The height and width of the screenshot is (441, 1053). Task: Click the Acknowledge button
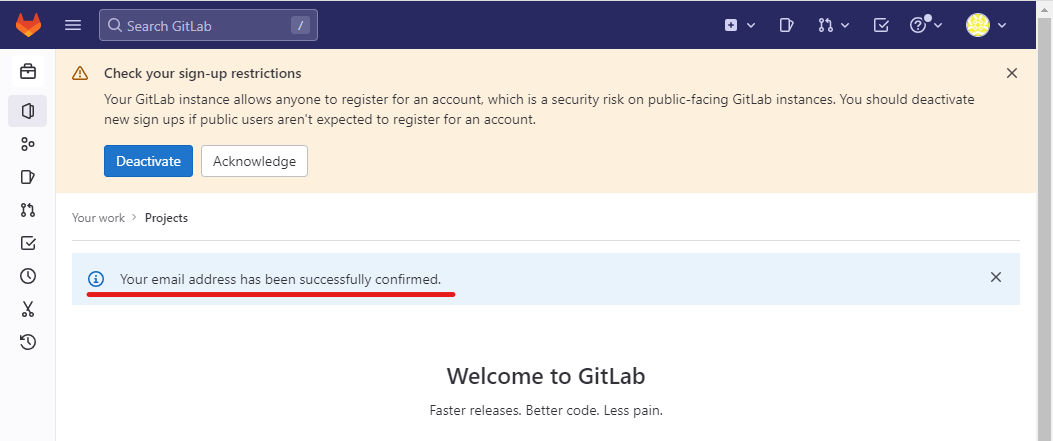(255, 161)
